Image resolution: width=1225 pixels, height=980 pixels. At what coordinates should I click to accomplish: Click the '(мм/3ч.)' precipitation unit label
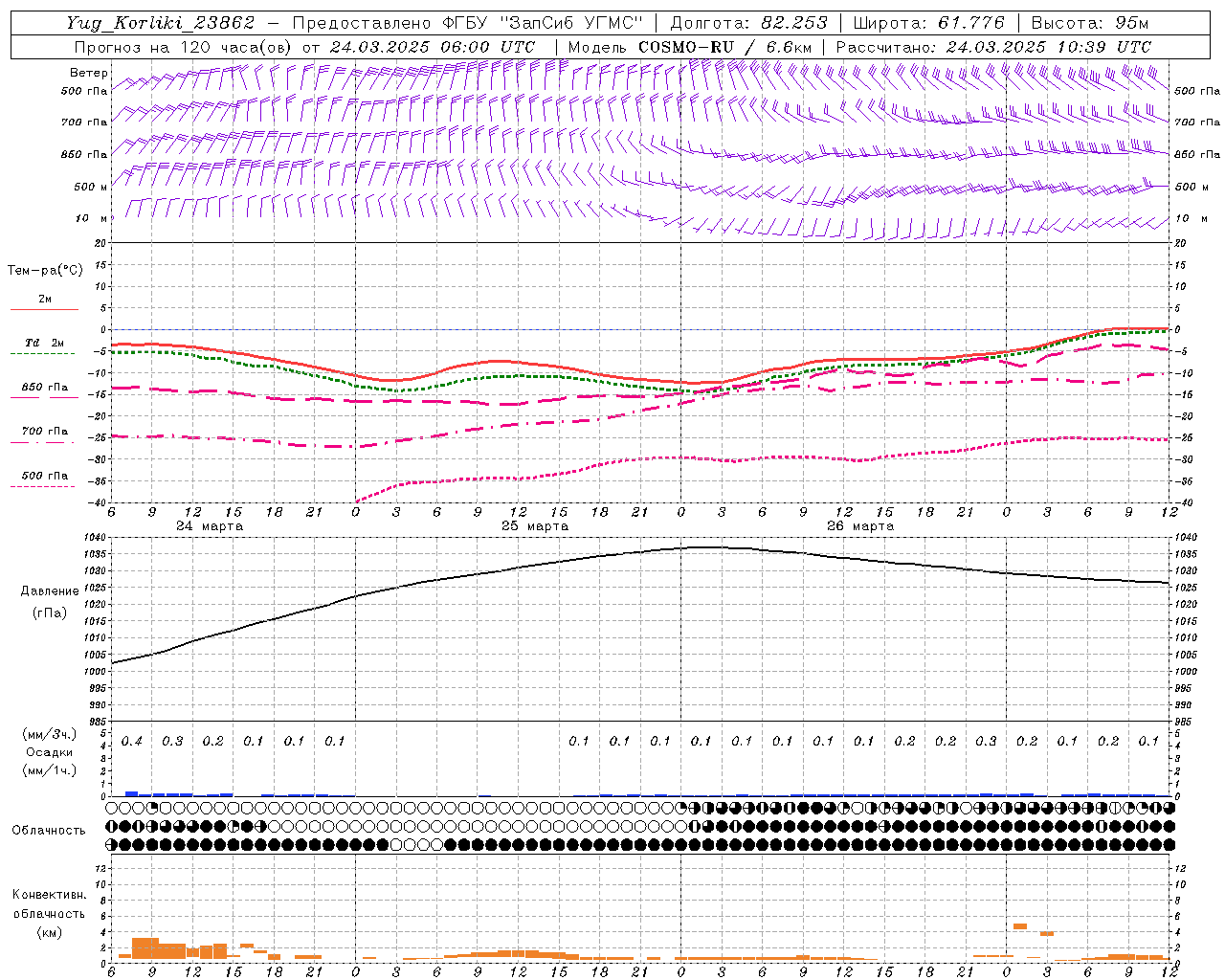49,734
